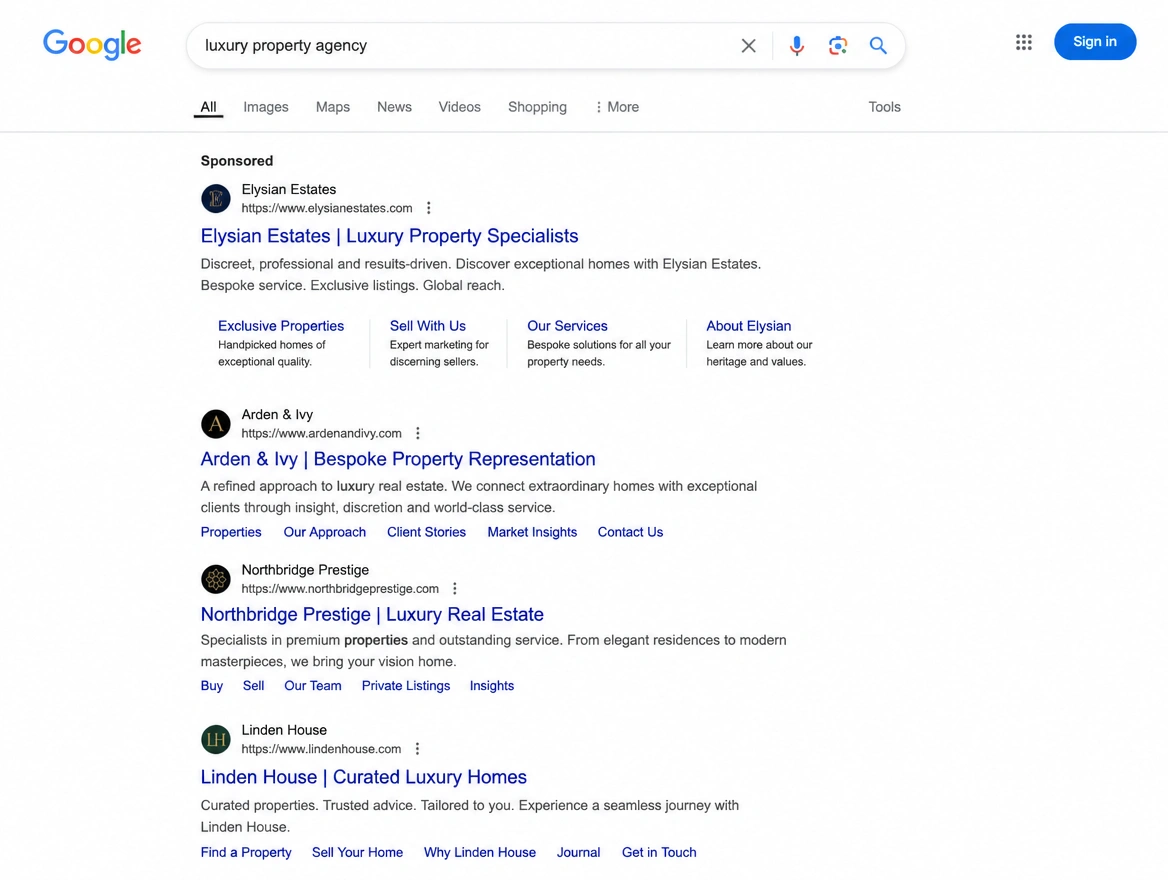This screenshot has height=880, width=1168.
Task: Open Google Lens image search icon
Action: click(837, 45)
